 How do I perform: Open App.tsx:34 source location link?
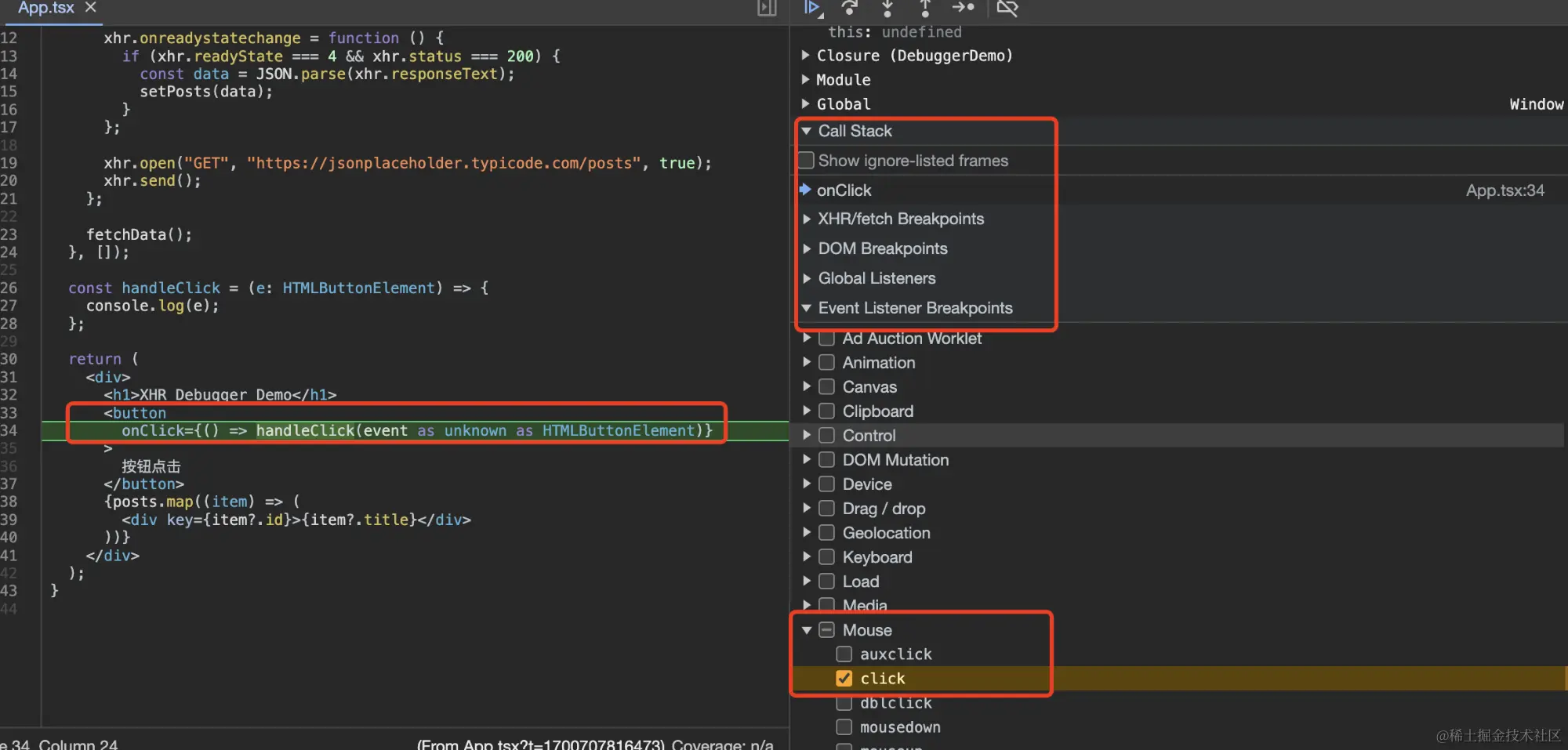[x=1504, y=190]
